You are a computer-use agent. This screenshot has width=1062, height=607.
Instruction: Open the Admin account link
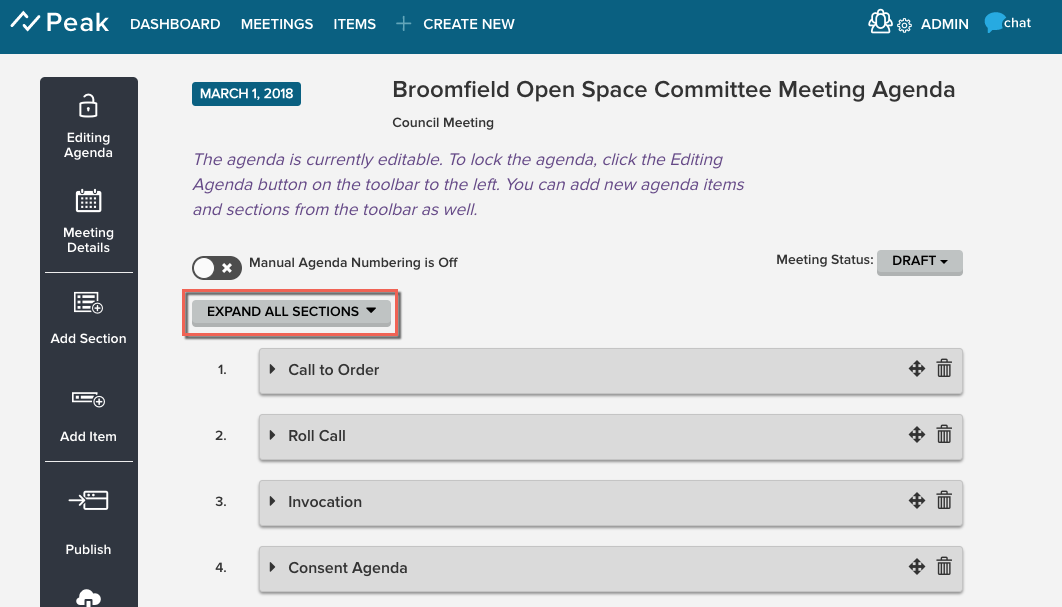(944, 24)
